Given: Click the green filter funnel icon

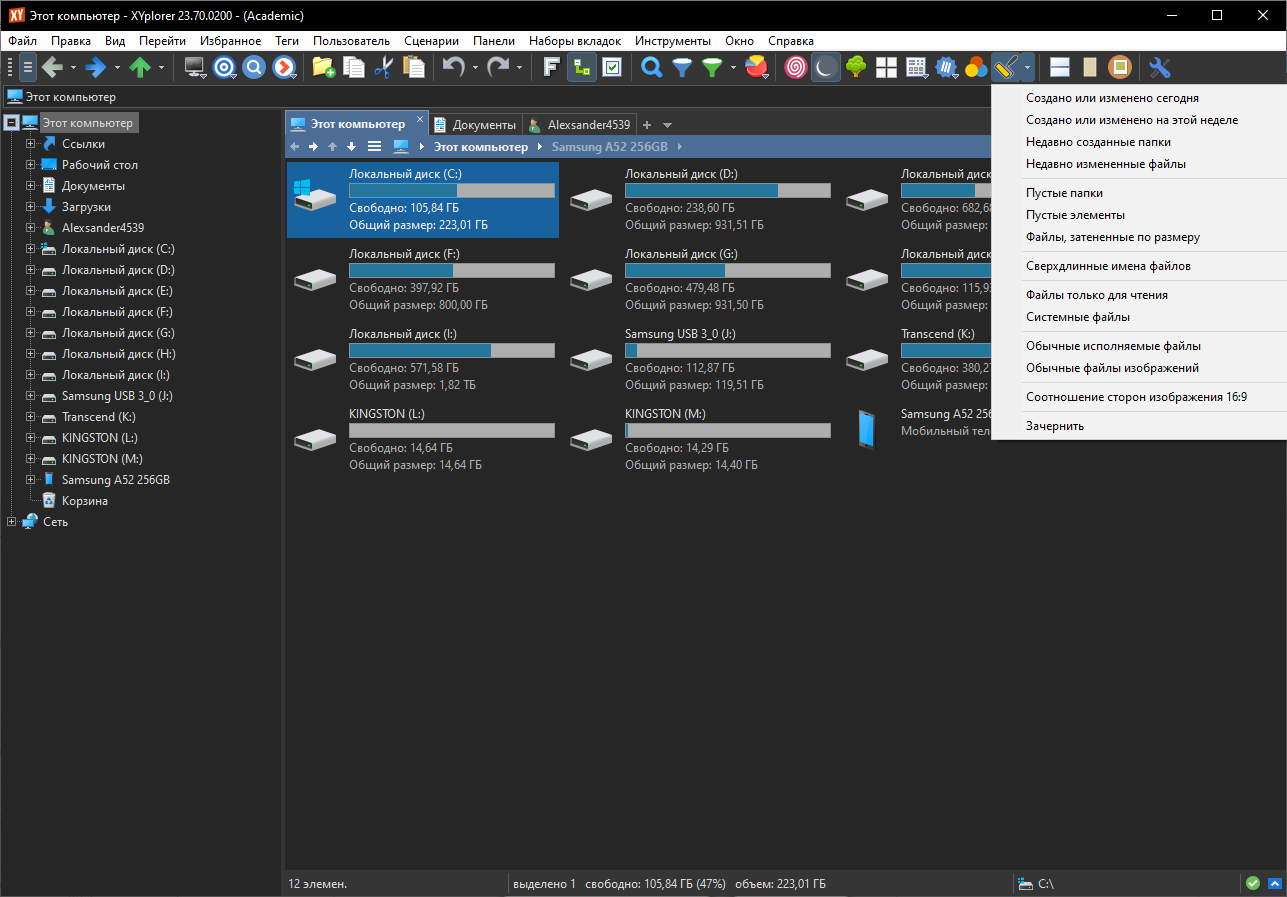Looking at the screenshot, I should 712,68.
